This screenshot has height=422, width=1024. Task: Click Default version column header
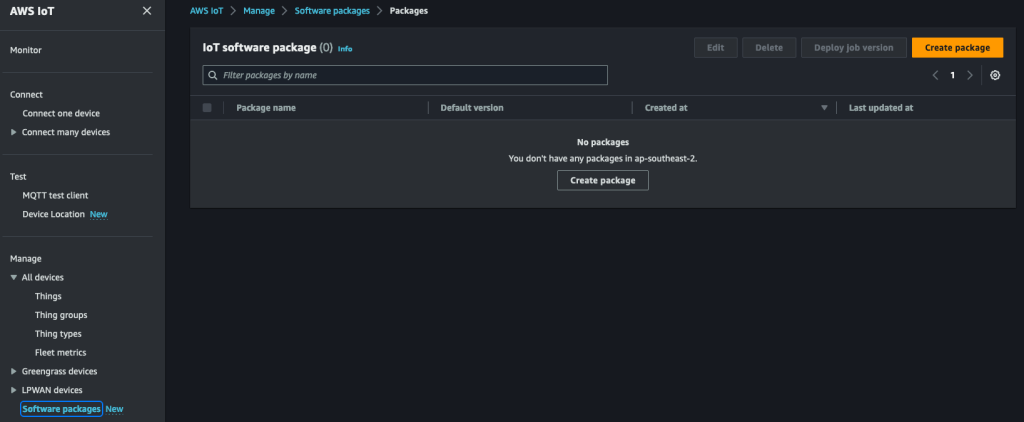click(472, 108)
